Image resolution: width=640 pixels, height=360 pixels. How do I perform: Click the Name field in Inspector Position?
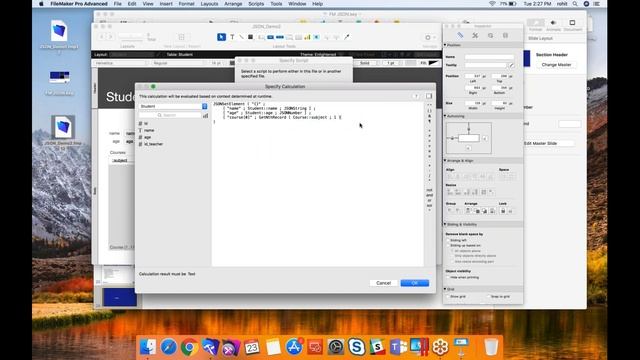[489, 57]
